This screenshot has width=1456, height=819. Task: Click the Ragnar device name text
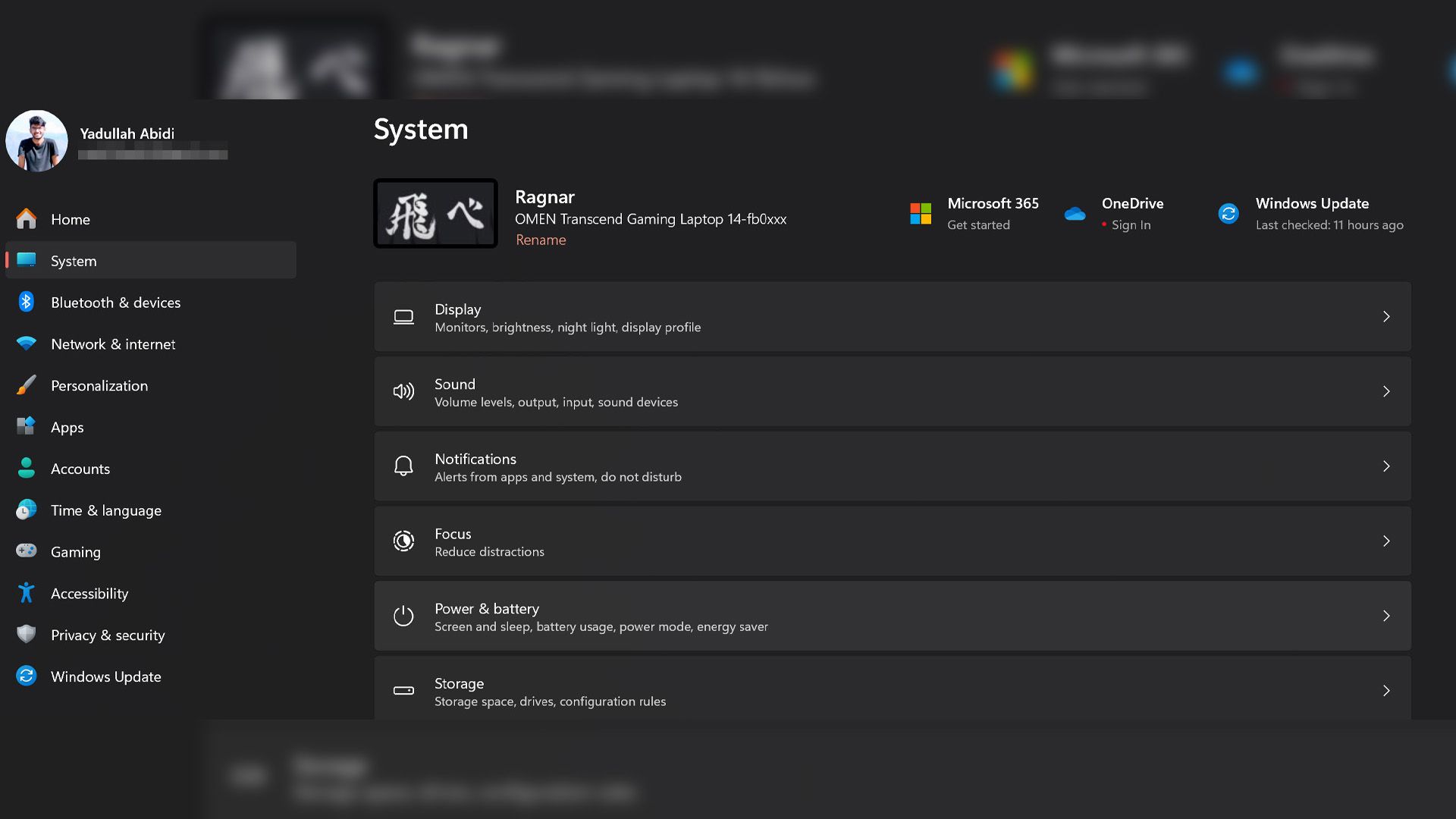point(544,197)
